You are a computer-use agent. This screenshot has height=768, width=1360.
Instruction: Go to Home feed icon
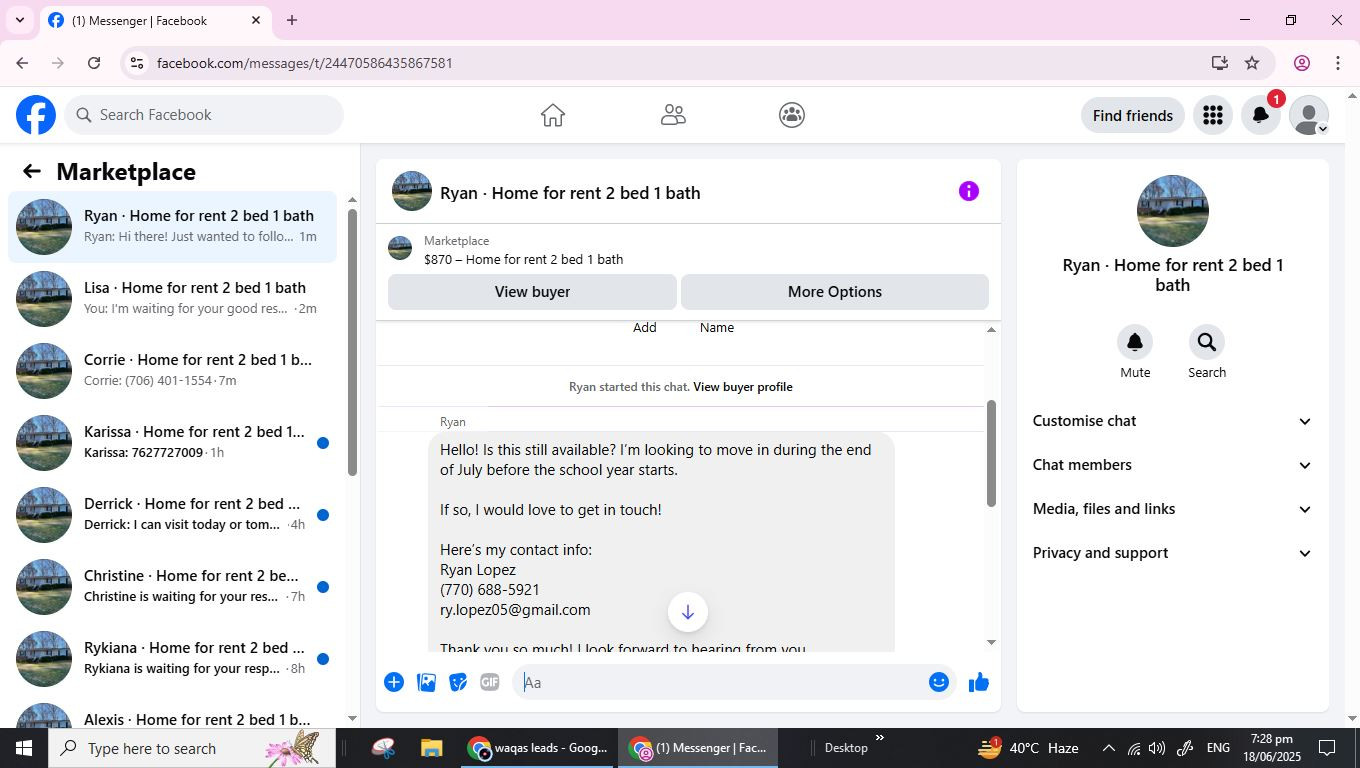(553, 115)
